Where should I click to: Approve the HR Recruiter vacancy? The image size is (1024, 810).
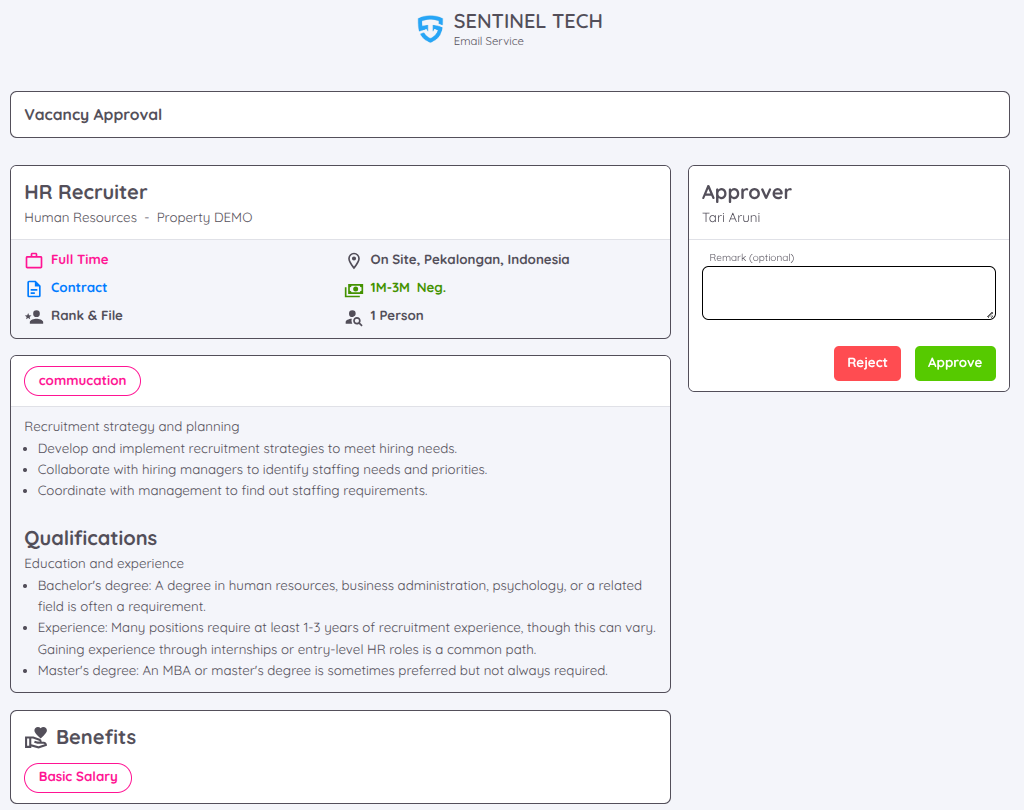(x=954, y=363)
